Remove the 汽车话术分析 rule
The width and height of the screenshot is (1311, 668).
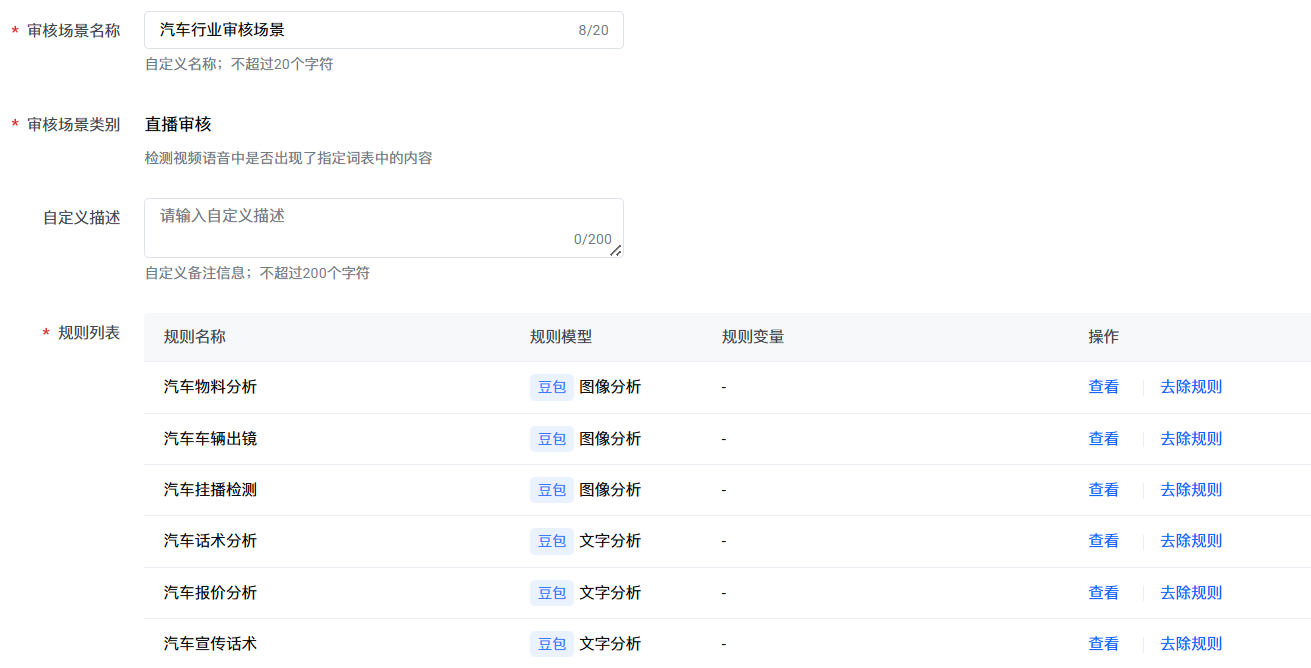tap(1190, 541)
